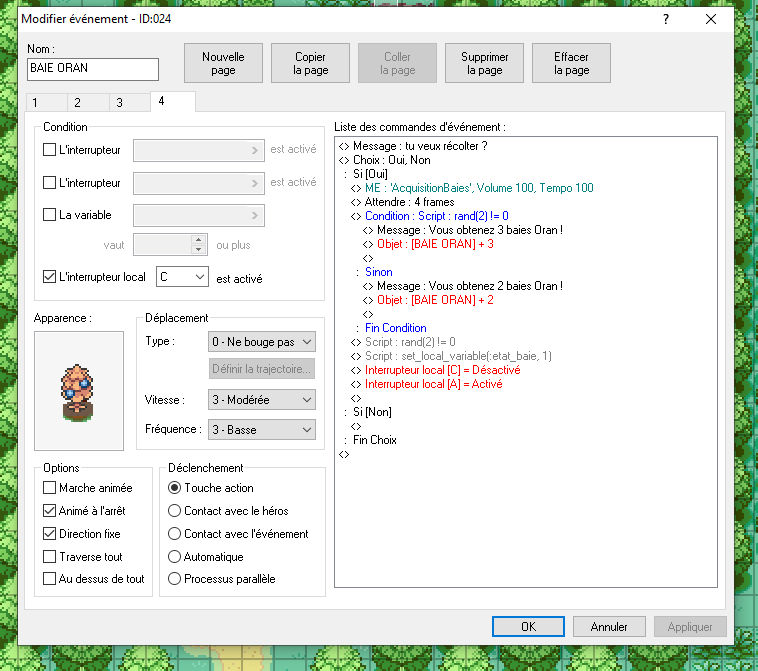Click the vaut numeric value field

tap(162, 245)
